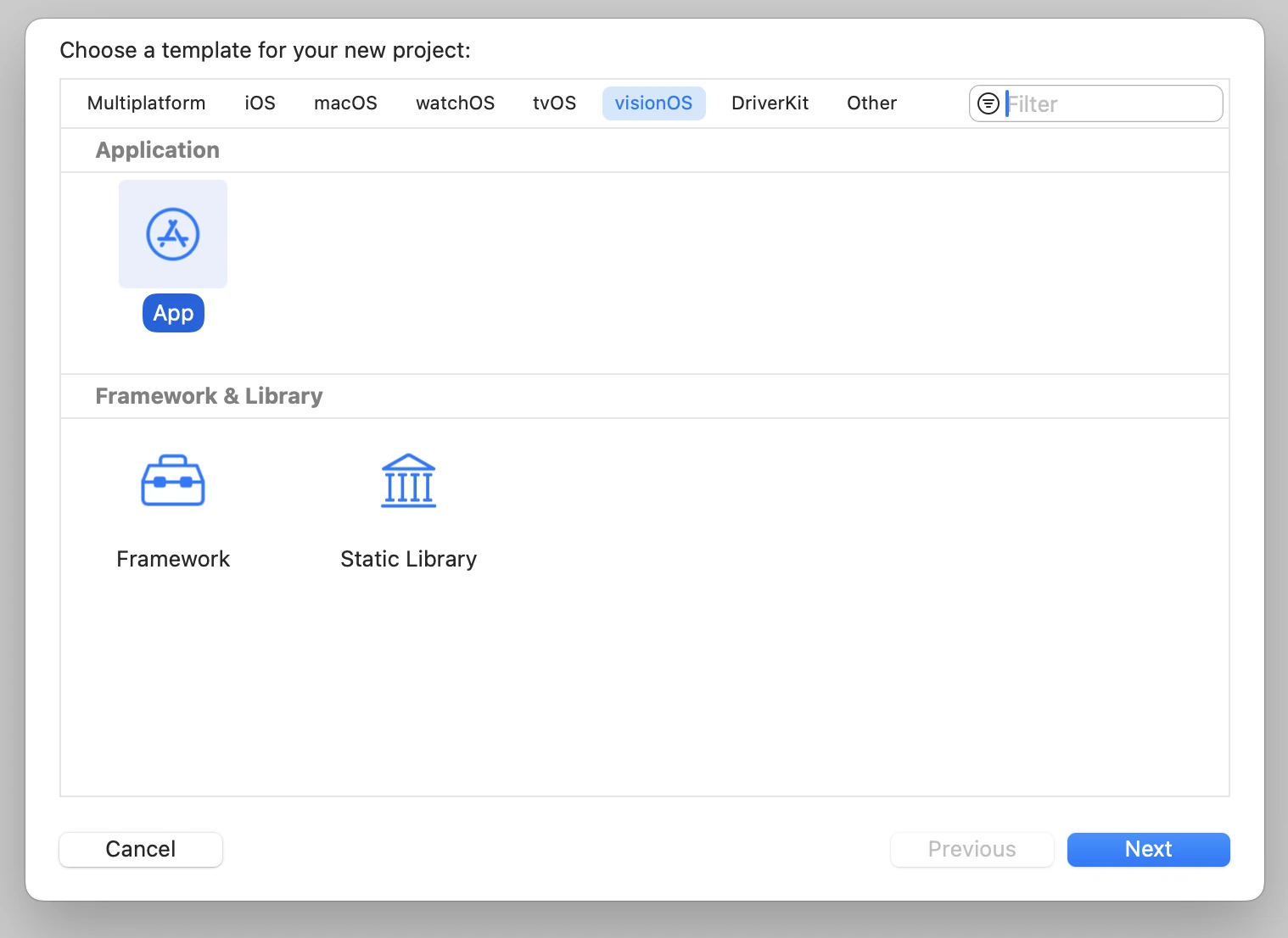Click the App template label
This screenshot has height=938, width=1288.
click(174, 313)
